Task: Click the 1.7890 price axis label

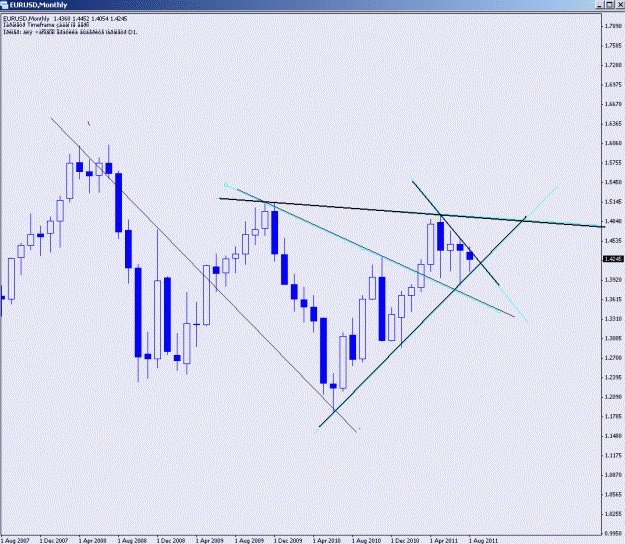Action: pyautogui.click(x=614, y=26)
